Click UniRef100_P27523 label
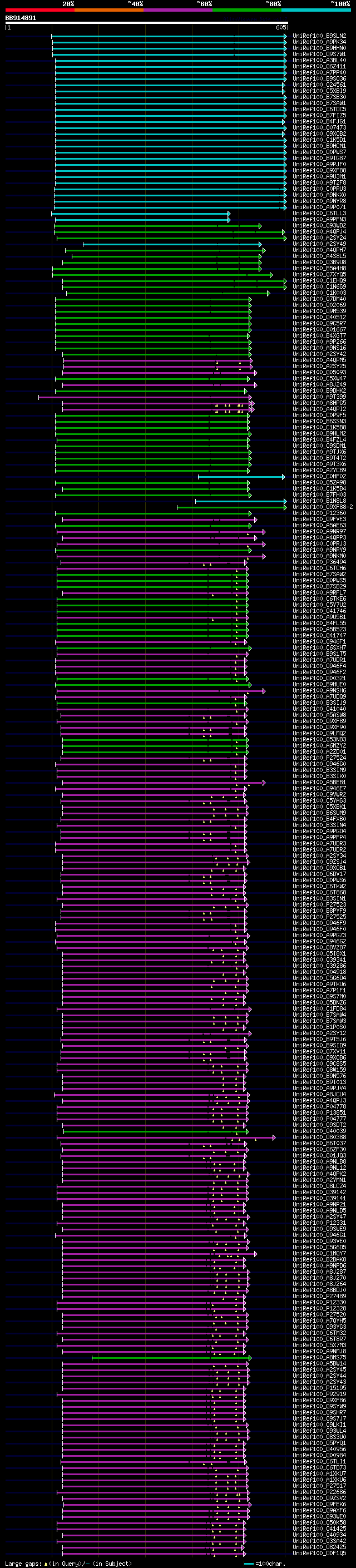This screenshot has height=1568, width=356. 319,904
